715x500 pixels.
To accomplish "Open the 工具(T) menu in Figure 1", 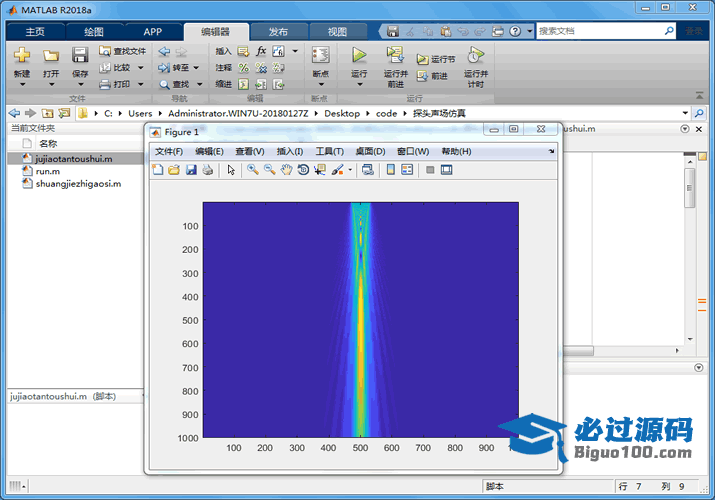I will [x=330, y=151].
